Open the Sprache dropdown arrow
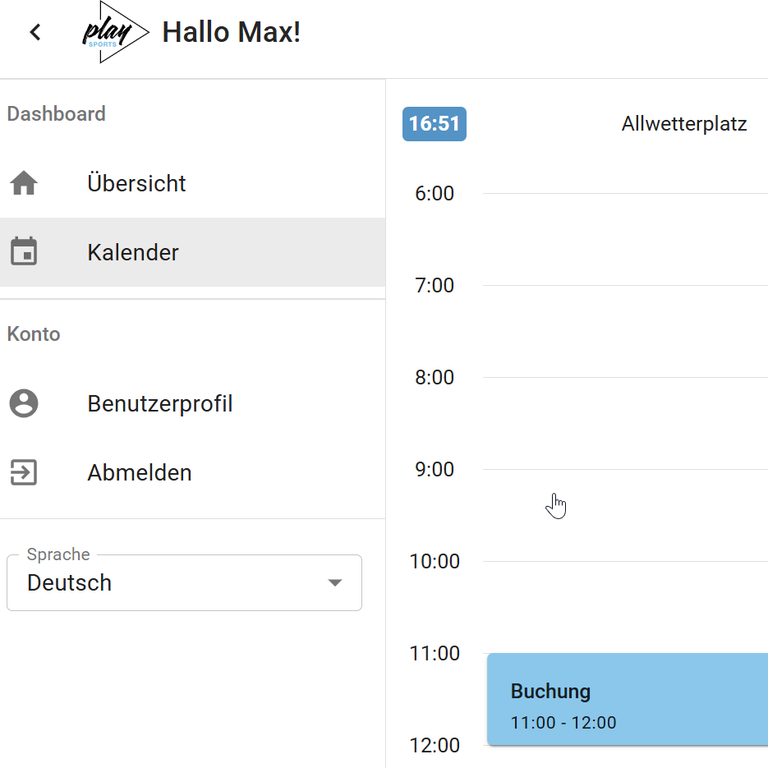This screenshot has height=768, width=768. 335,583
